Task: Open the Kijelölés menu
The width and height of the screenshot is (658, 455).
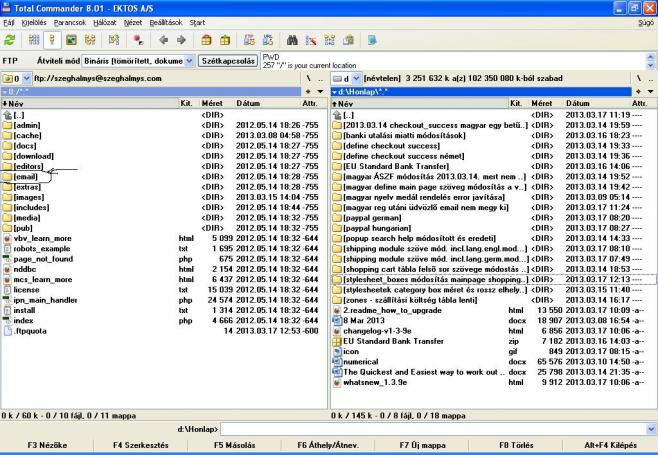Action: point(34,23)
